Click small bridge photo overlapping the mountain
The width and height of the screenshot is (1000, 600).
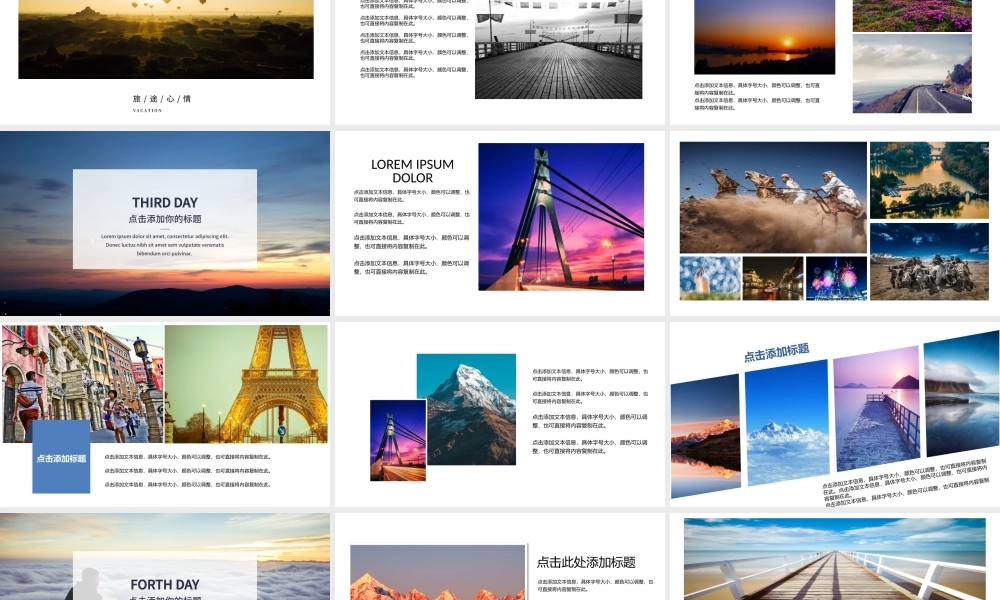point(397,440)
